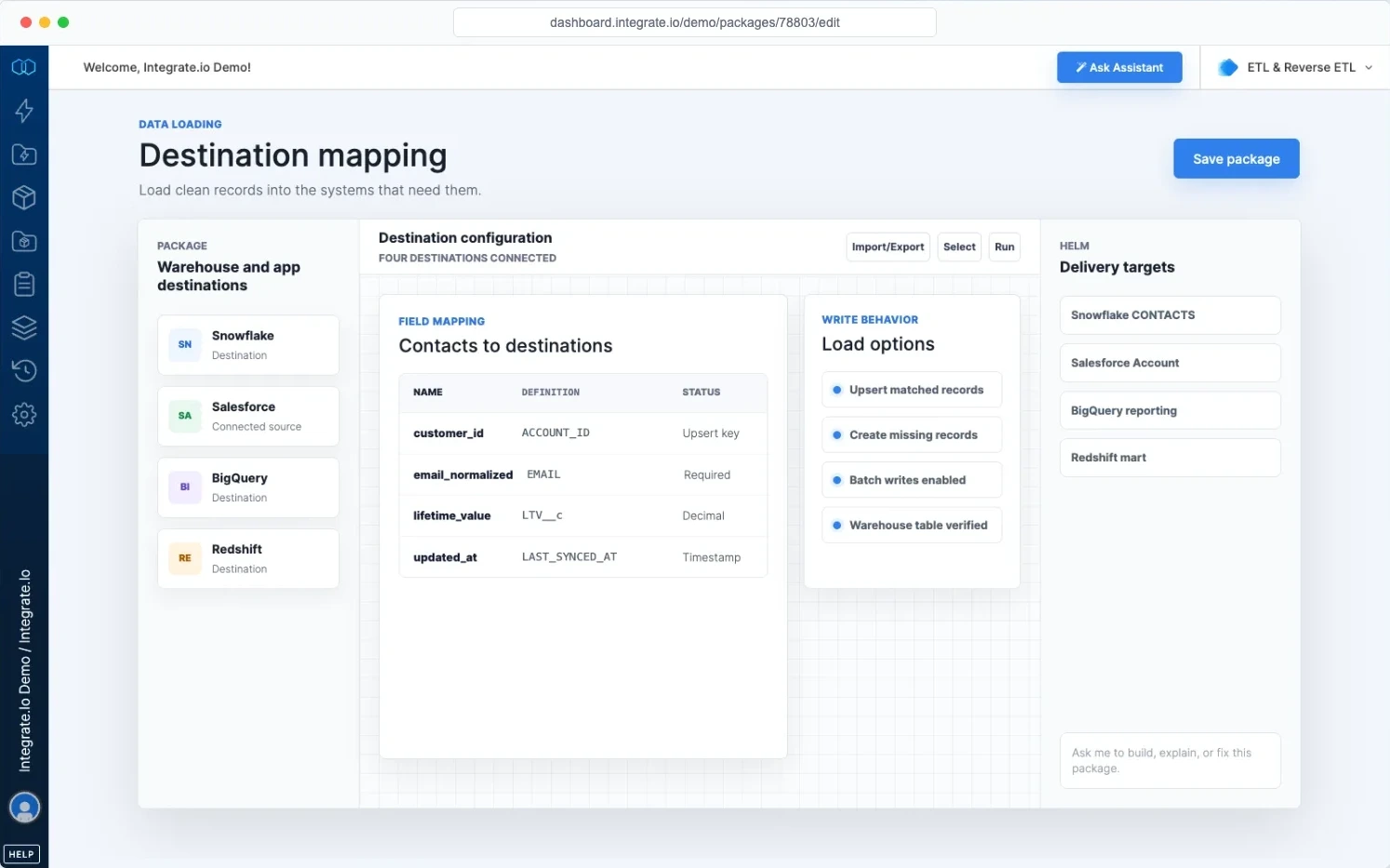Click the LAST_SYNCED_AT definition cell

(569, 557)
